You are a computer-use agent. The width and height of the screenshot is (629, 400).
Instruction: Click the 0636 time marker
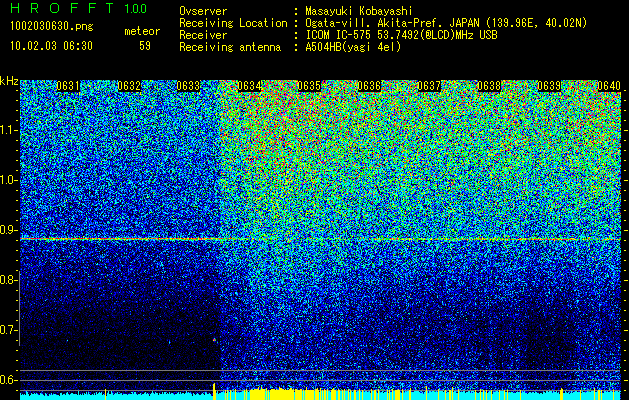tap(369, 86)
